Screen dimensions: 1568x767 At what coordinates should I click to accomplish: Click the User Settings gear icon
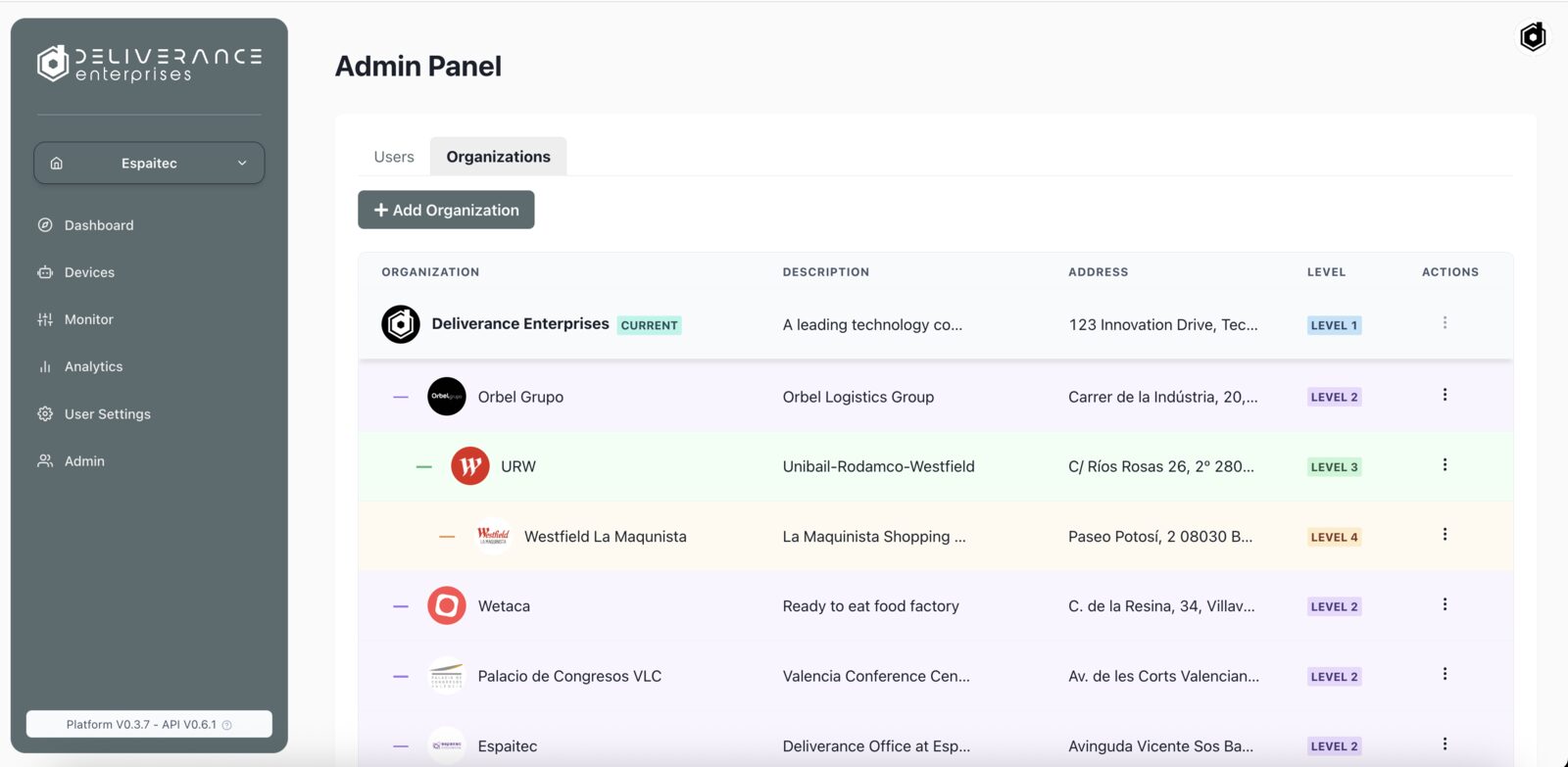click(x=45, y=414)
